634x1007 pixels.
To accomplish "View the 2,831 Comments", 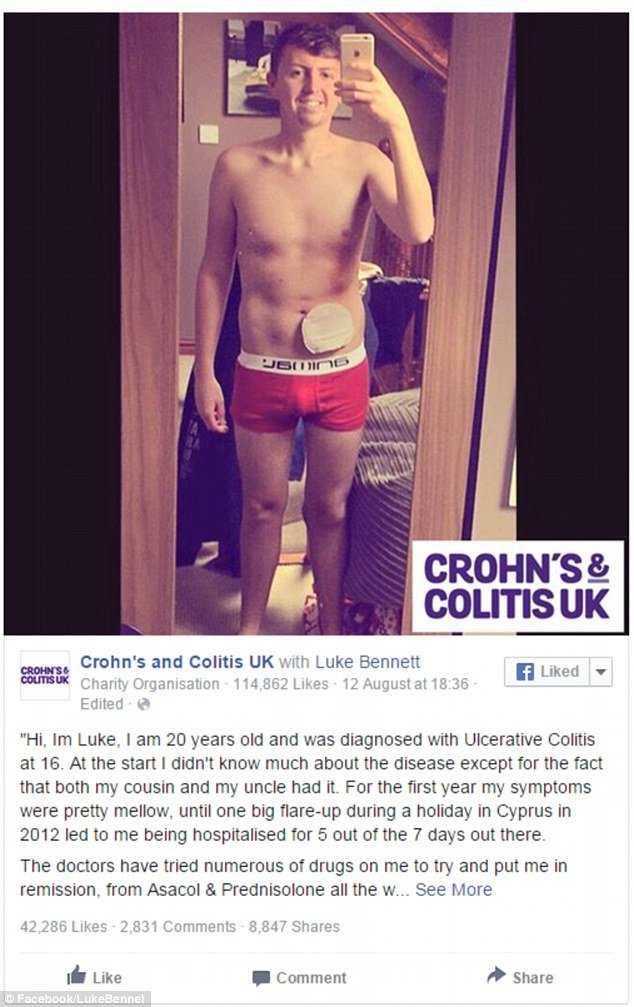I will click(178, 927).
